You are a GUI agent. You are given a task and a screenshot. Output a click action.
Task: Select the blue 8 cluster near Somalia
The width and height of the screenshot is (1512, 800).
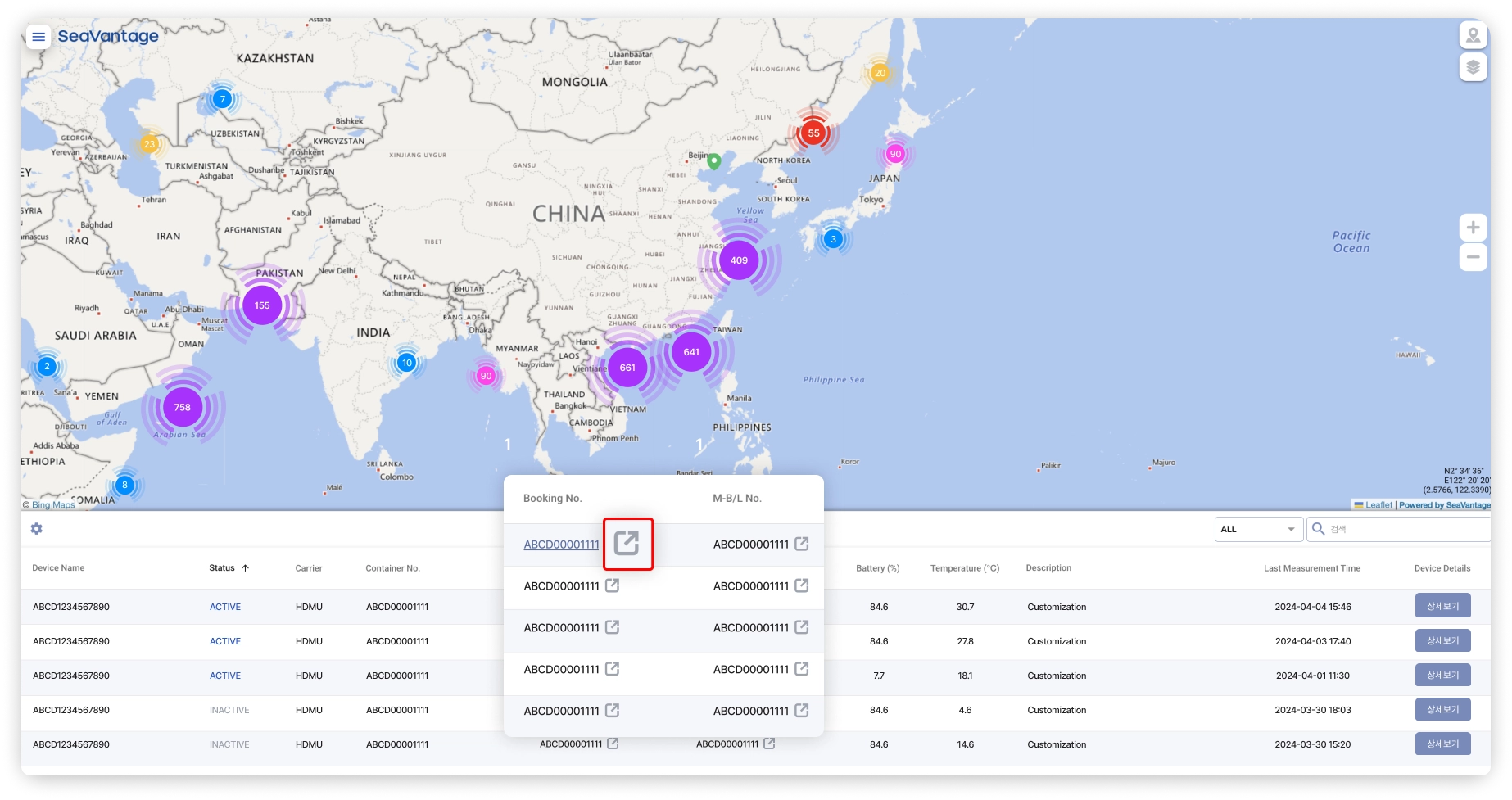tap(124, 485)
